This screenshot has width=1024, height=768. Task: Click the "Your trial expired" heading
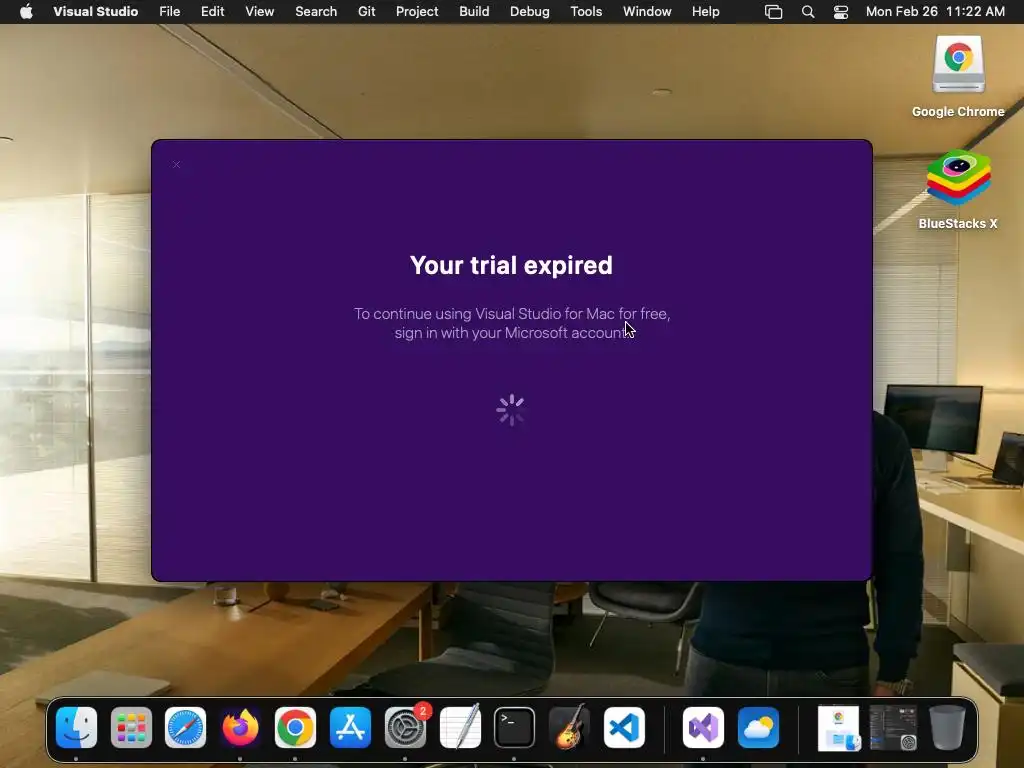coord(511,265)
